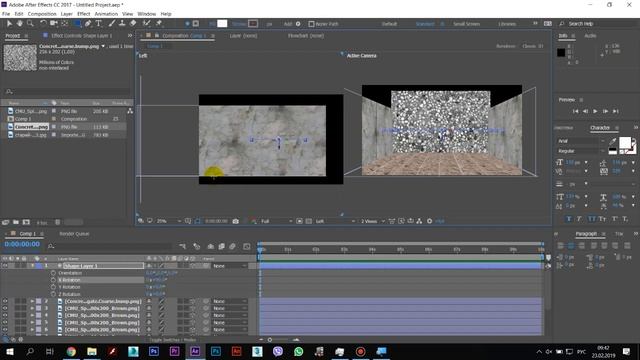The width and height of the screenshot is (640, 360).
Task: Open Shape Layer 1 parent None dropdown
Action: 230,266
